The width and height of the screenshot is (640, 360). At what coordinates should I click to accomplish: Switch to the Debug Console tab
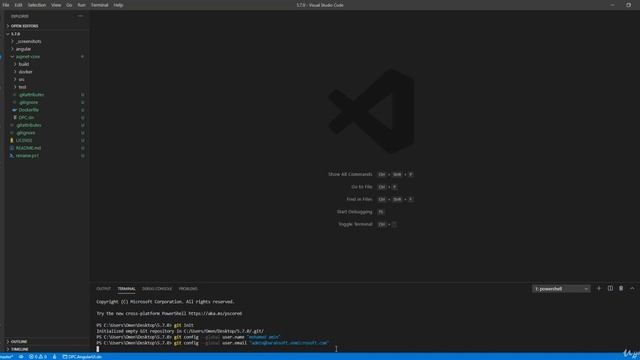pos(157,289)
